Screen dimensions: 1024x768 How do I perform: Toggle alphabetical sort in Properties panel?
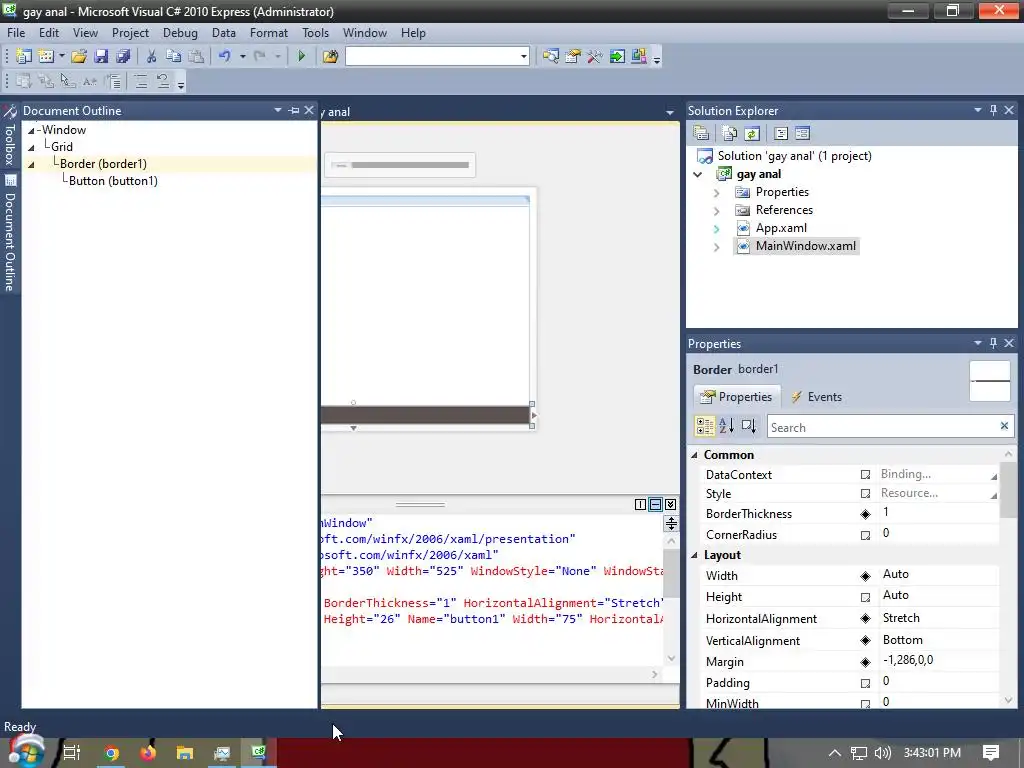click(727, 426)
